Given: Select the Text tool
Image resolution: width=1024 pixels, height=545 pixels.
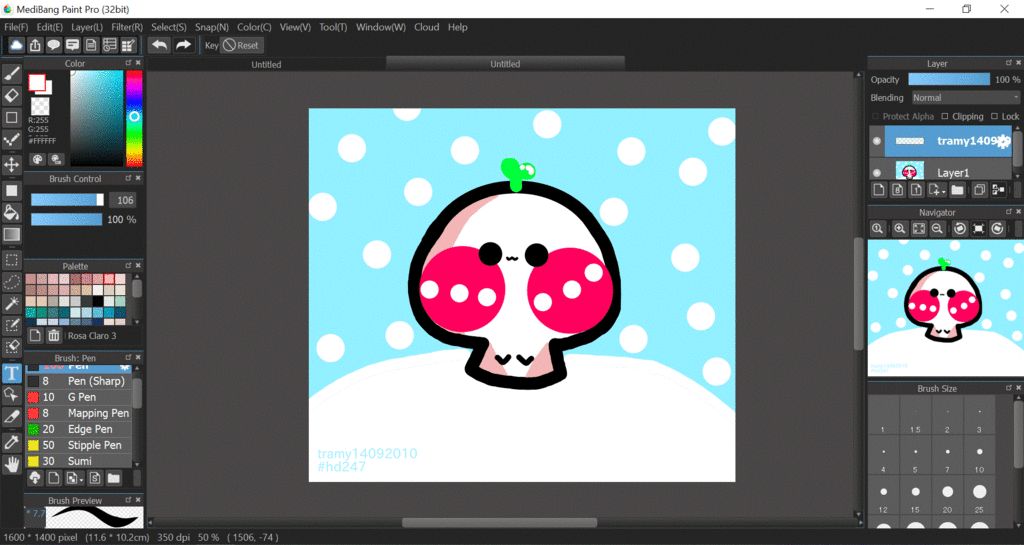Looking at the screenshot, I should (x=12, y=373).
